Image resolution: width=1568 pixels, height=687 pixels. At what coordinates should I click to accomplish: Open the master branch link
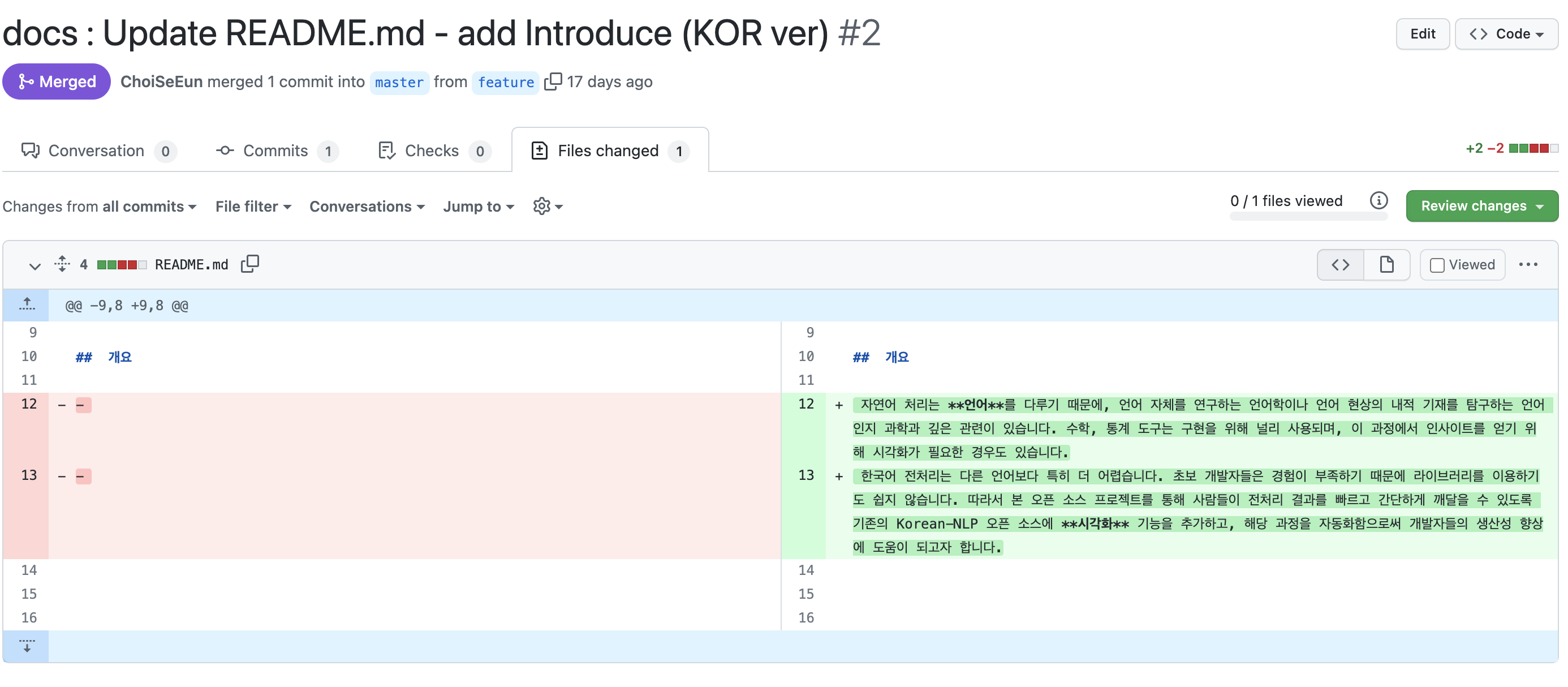(399, 82)
